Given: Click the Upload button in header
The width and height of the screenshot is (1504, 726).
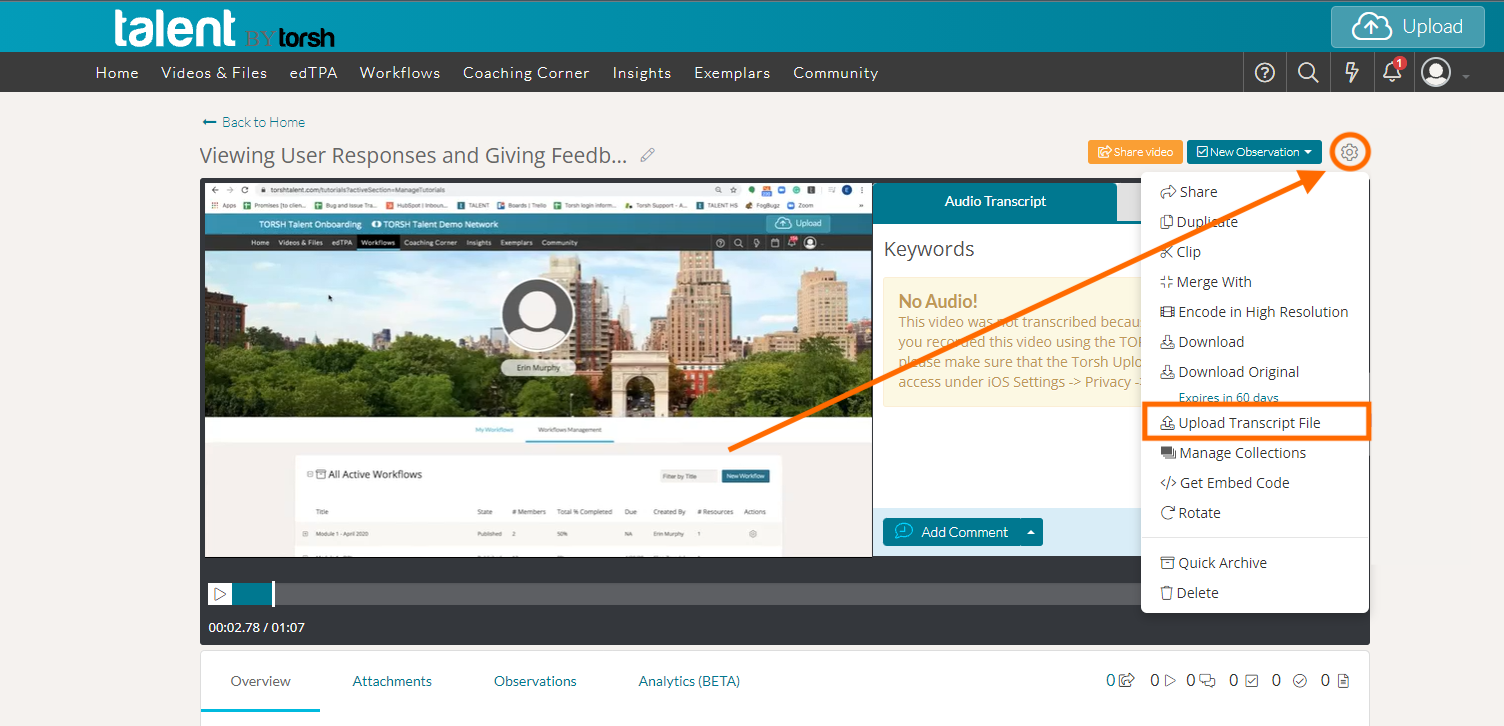Looking at the screenshot, I should tap(1407, 27).
